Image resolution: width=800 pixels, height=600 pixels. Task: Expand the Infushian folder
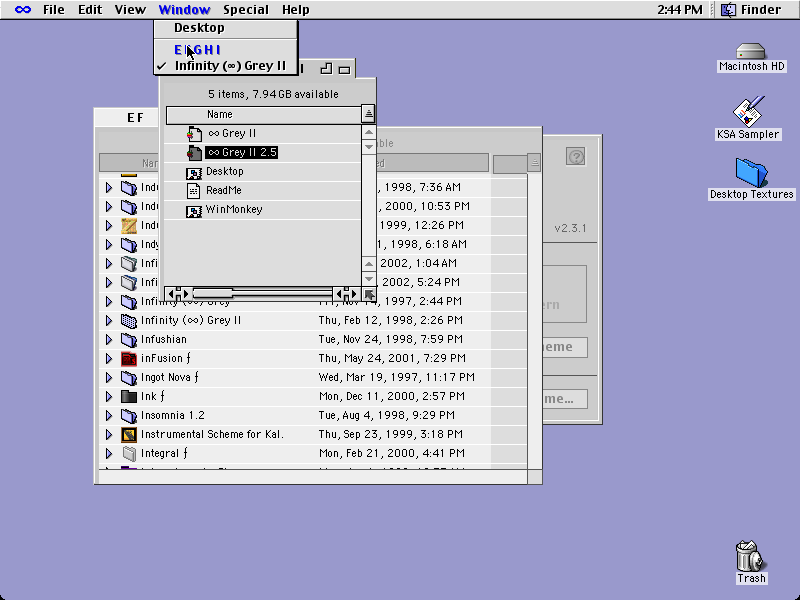(109, 339)
